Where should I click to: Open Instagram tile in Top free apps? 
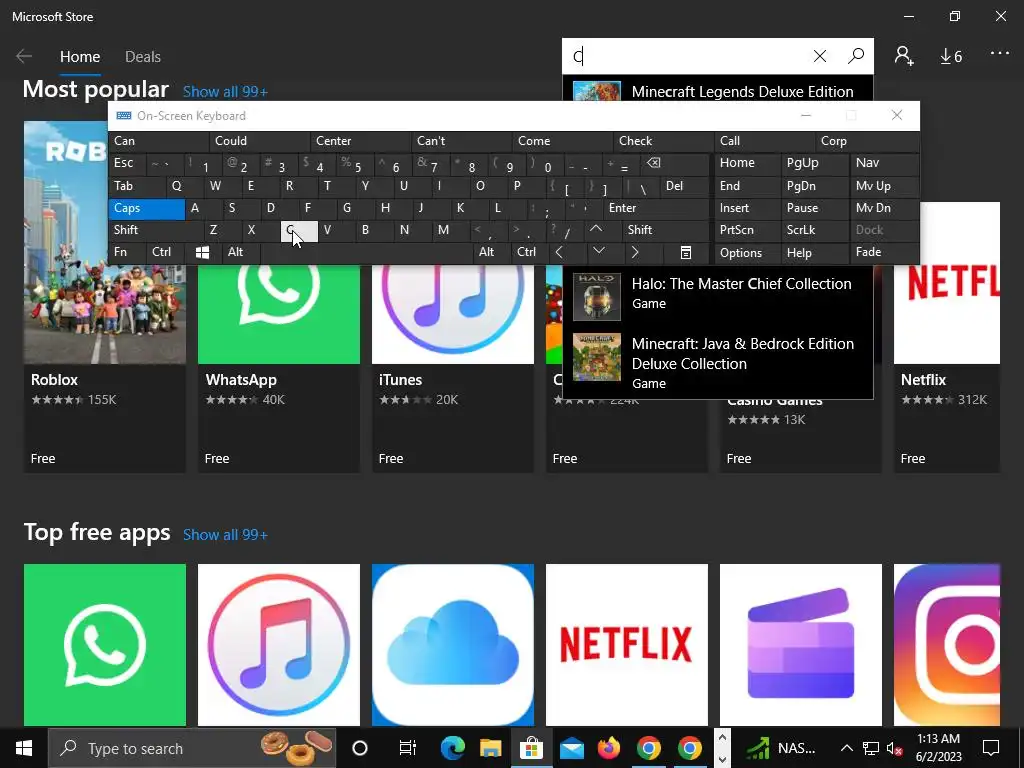pyautogui.click(x=946, y=645)
